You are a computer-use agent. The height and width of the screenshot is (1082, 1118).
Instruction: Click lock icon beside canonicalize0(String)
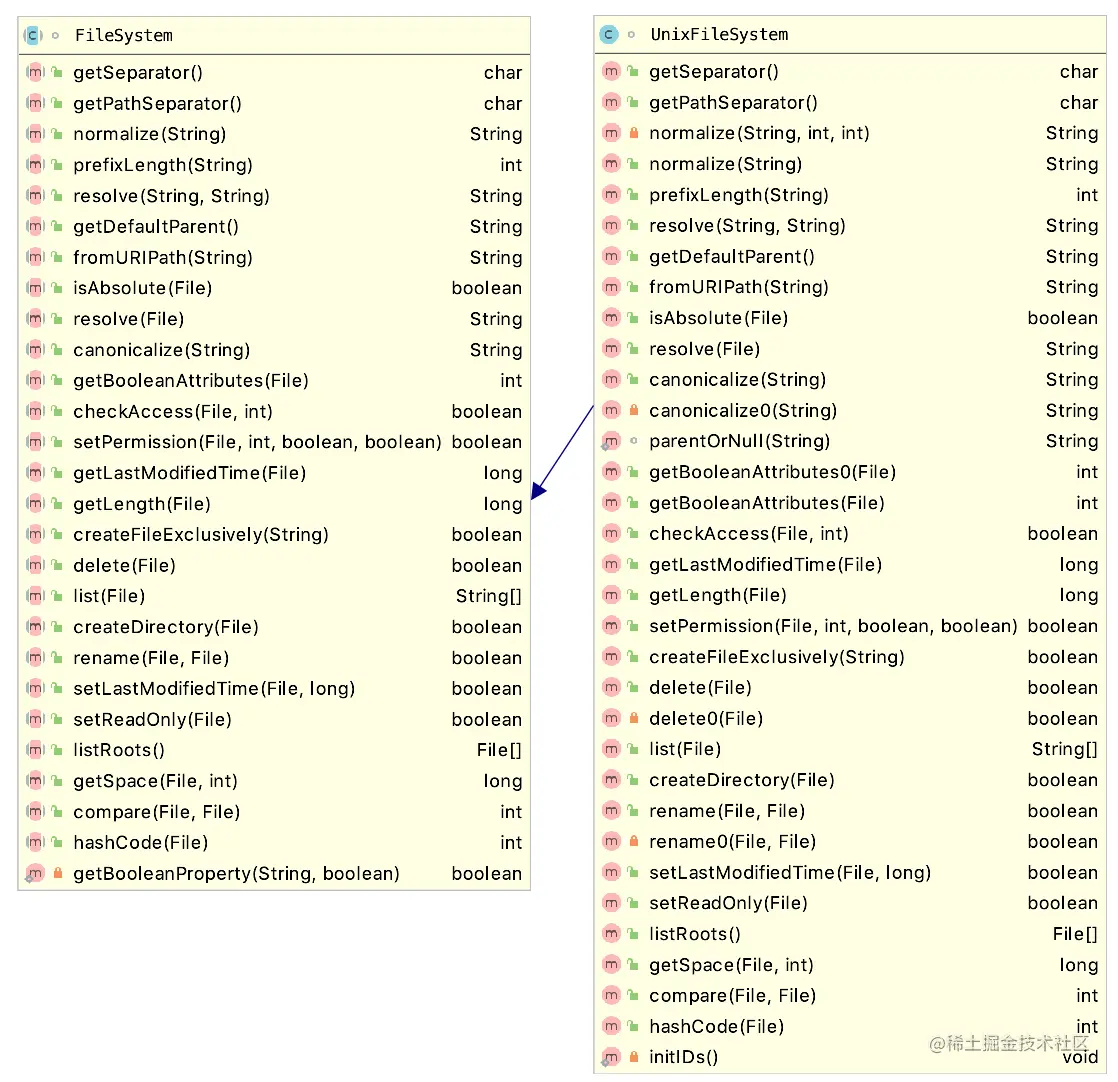pyautogui.click(x=634, y=410)
